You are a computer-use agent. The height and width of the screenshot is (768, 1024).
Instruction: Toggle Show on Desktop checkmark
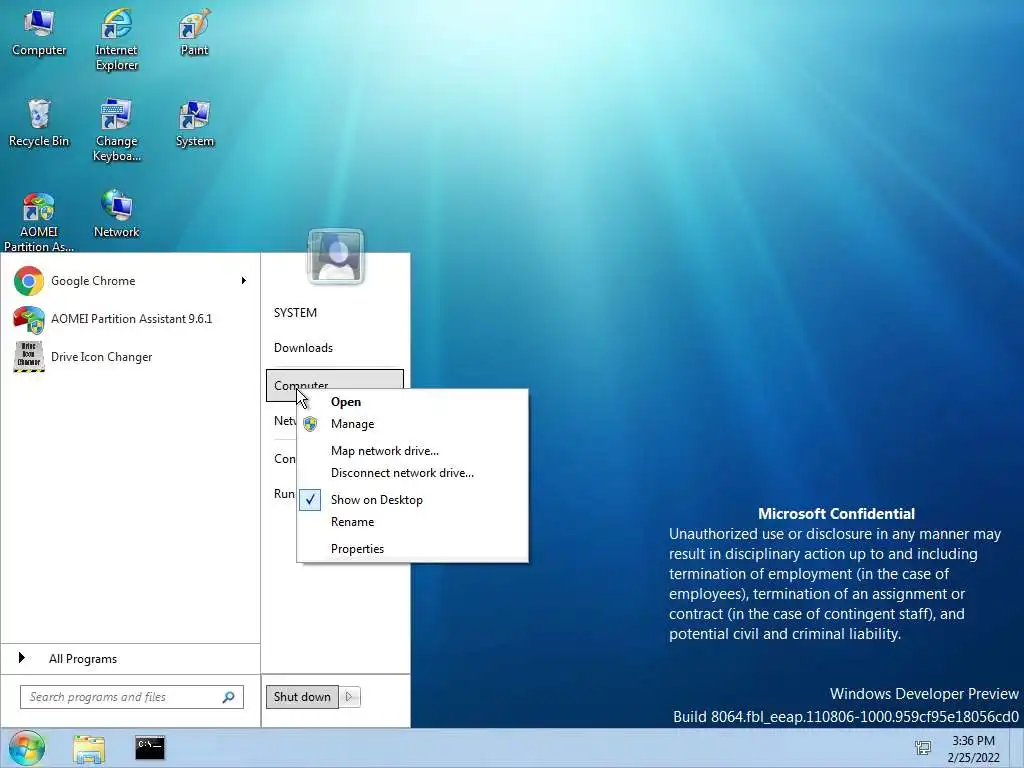(310, 500)
